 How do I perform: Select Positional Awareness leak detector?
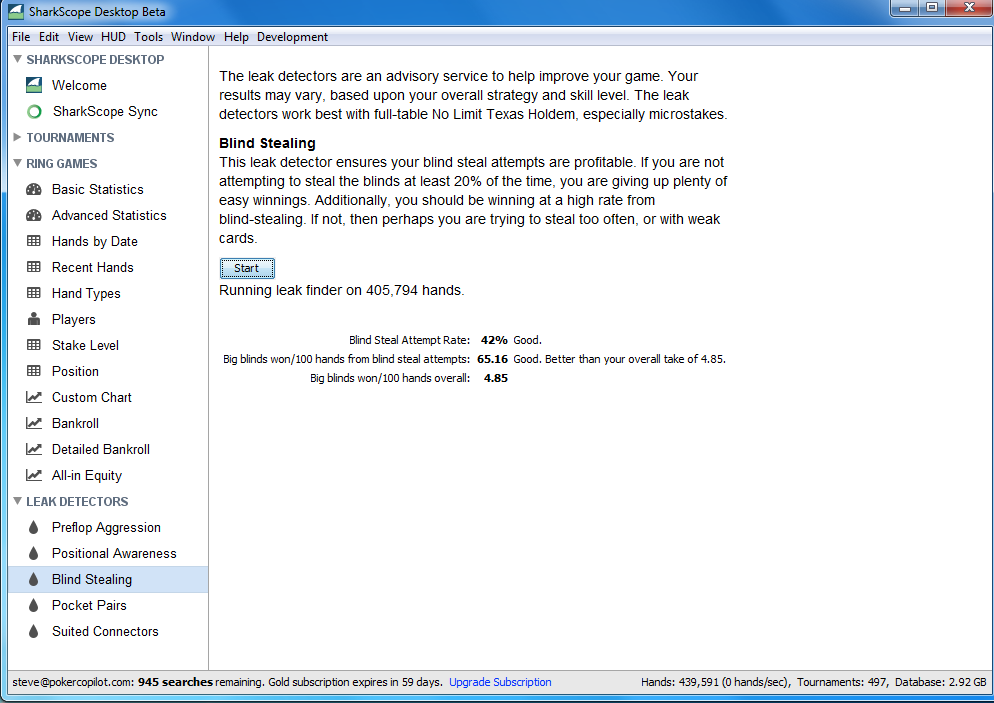tap(114, 553)
